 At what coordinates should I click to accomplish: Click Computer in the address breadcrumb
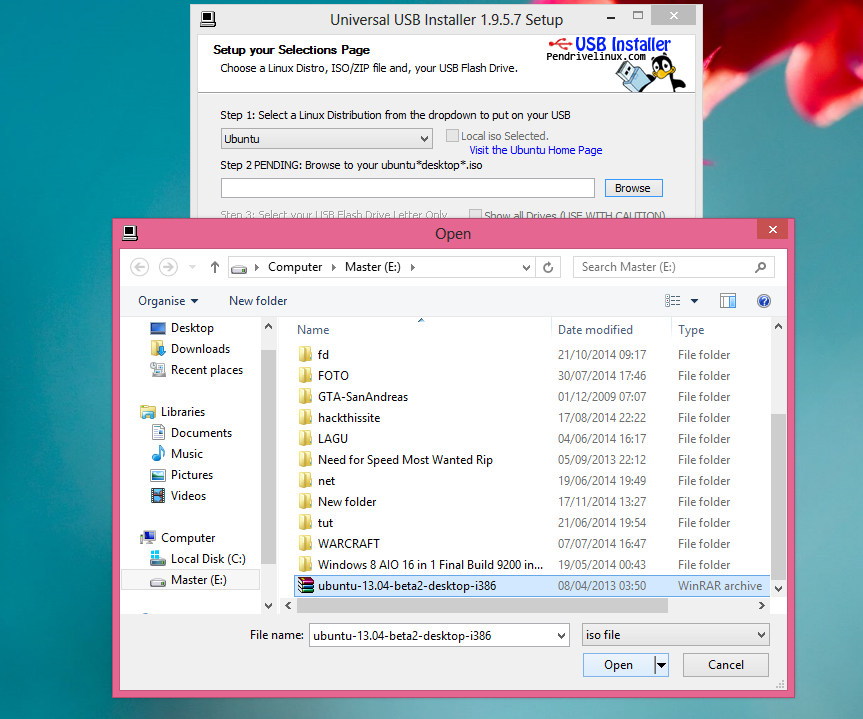point(295,267)
